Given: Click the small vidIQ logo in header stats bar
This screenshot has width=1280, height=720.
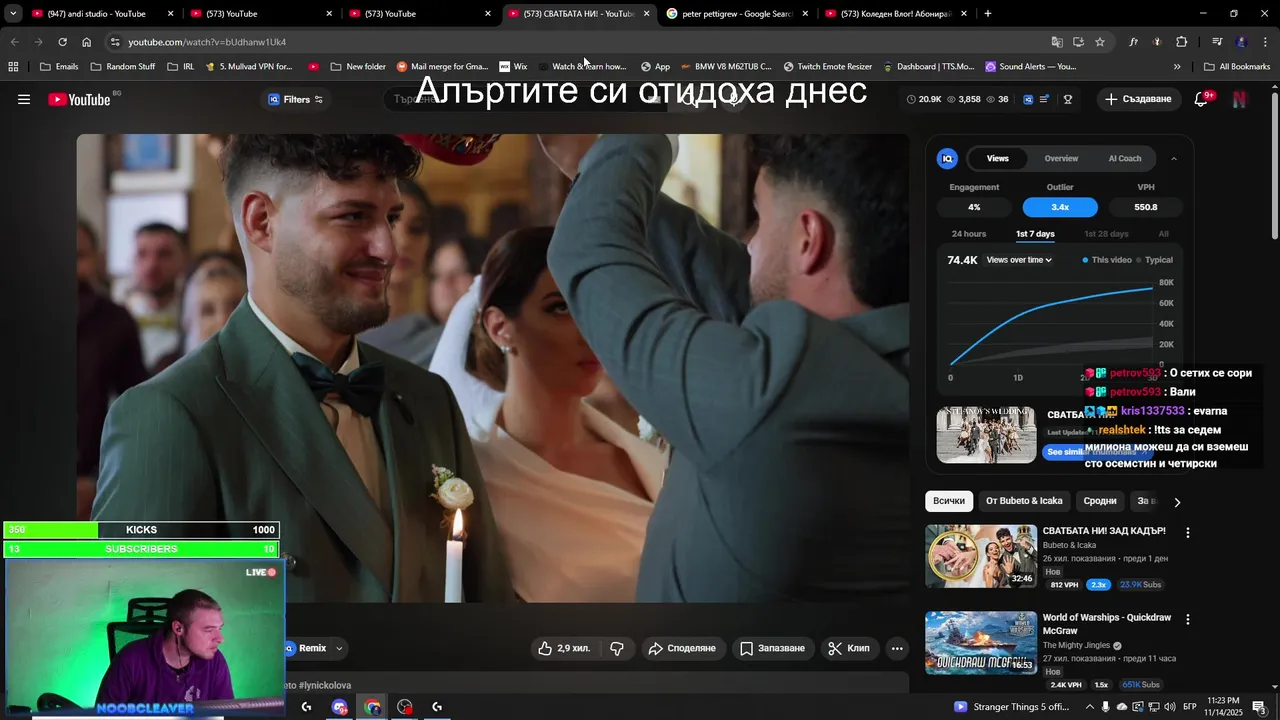Looking at the screenshot, I should pos(1027,99).
